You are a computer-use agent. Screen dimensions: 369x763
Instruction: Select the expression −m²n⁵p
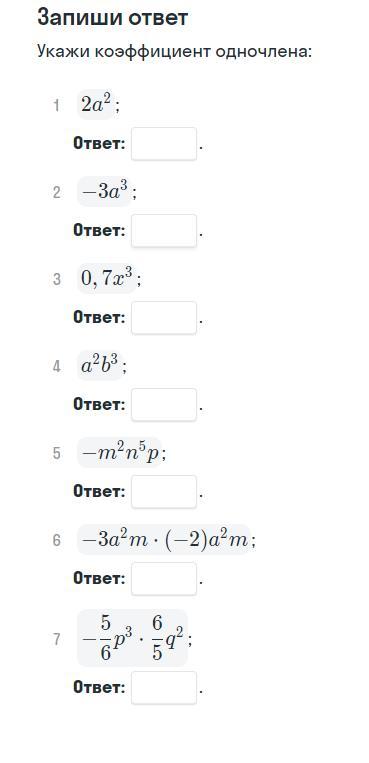click(120, 453)
